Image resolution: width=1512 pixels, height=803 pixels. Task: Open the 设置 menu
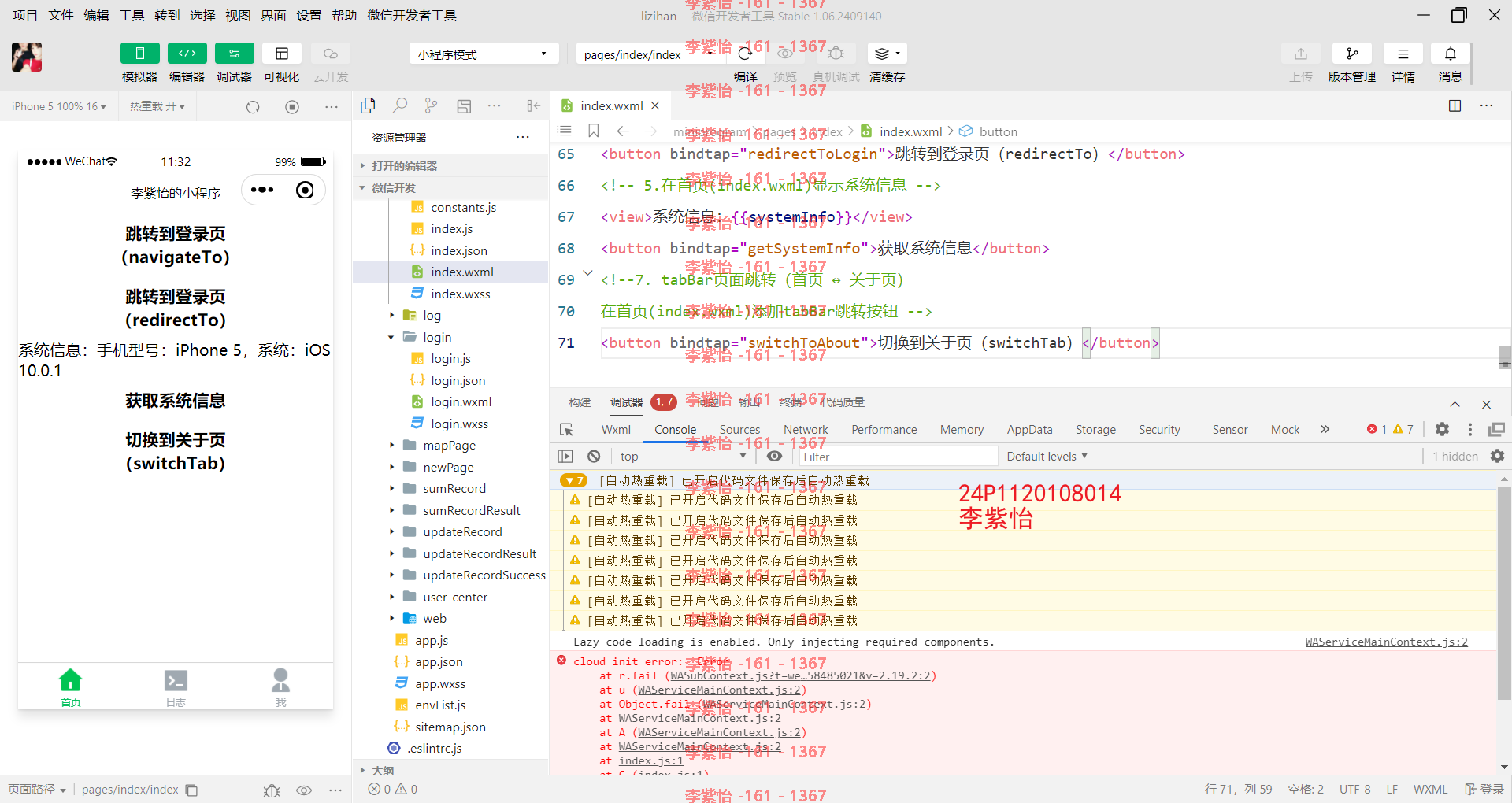(309, 15)
